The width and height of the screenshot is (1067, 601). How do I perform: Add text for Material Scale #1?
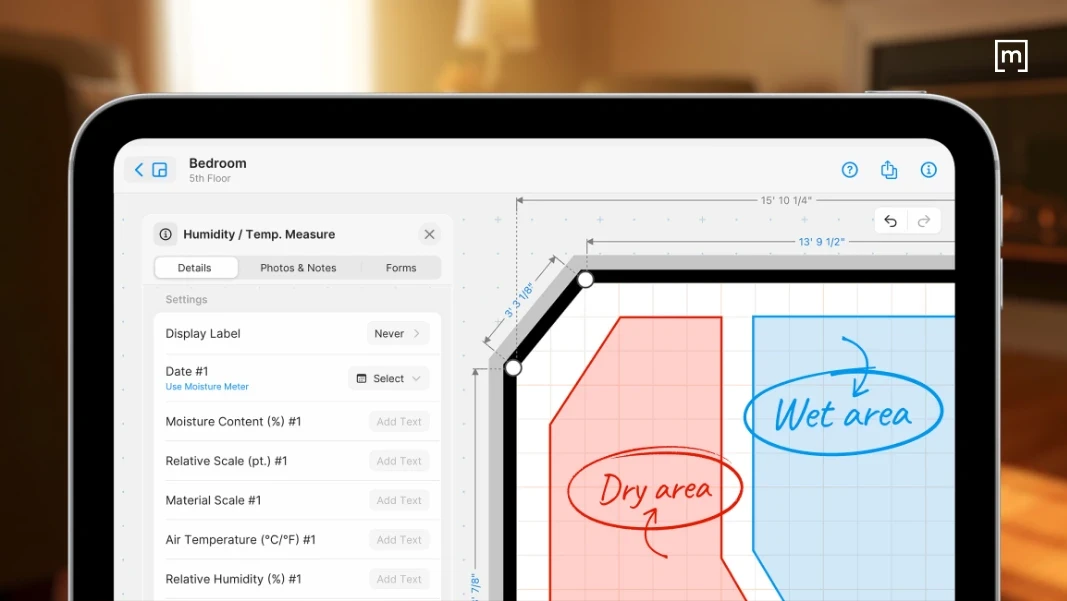click(x=399, y=500)
